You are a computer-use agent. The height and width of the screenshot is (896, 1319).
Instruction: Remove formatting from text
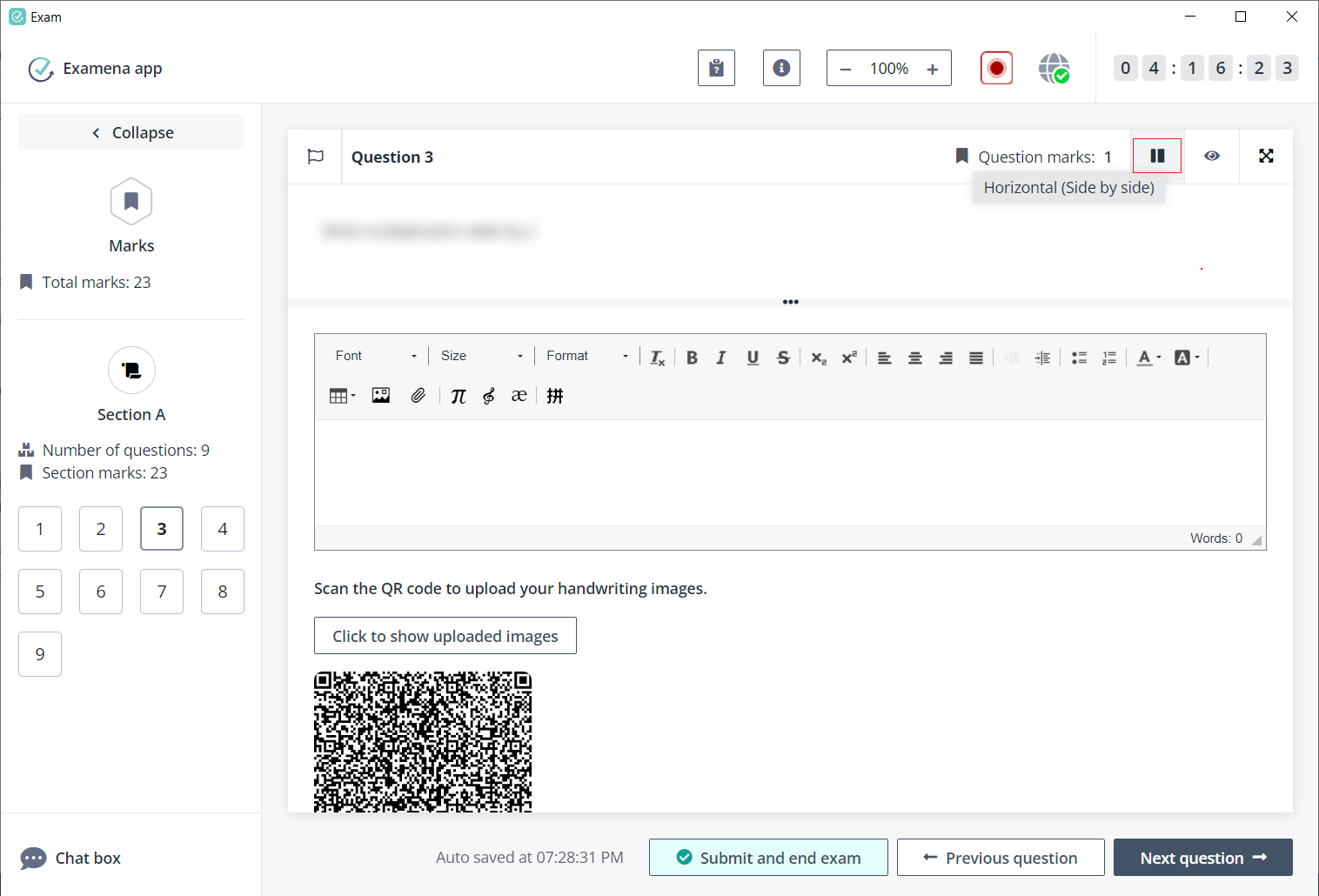(x=658, y=358)
